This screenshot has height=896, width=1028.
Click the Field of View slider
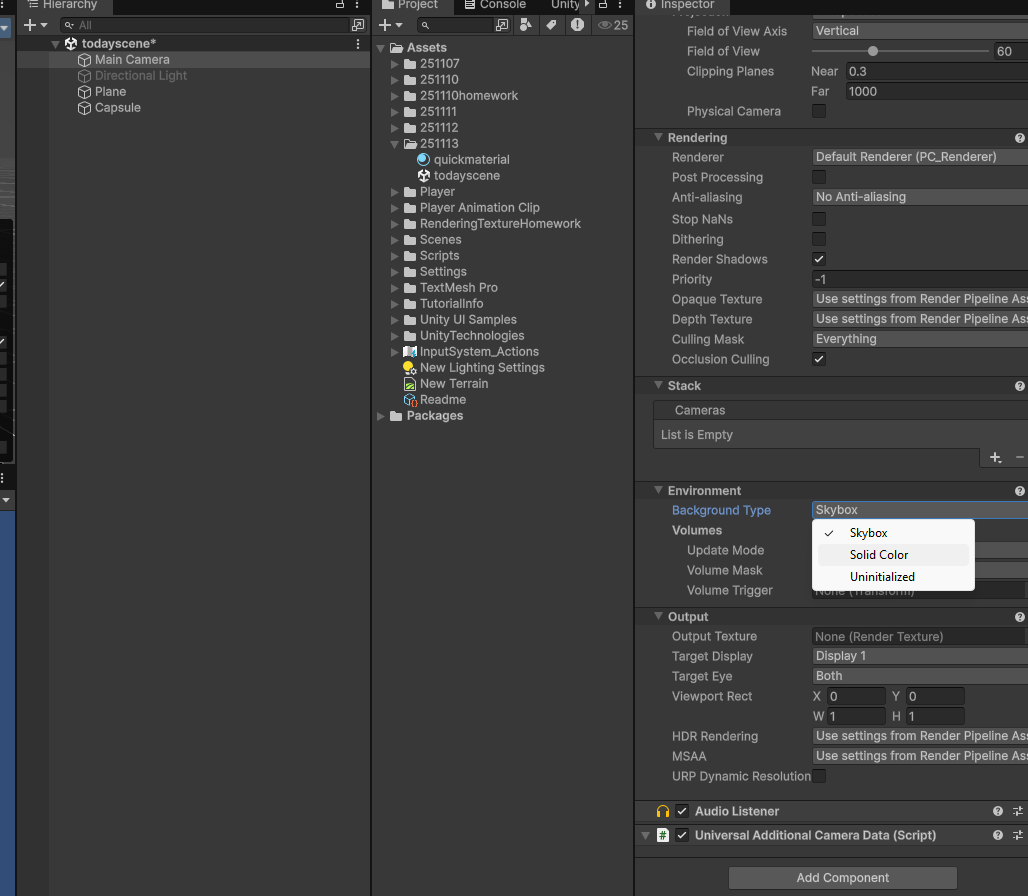[900, 51]
